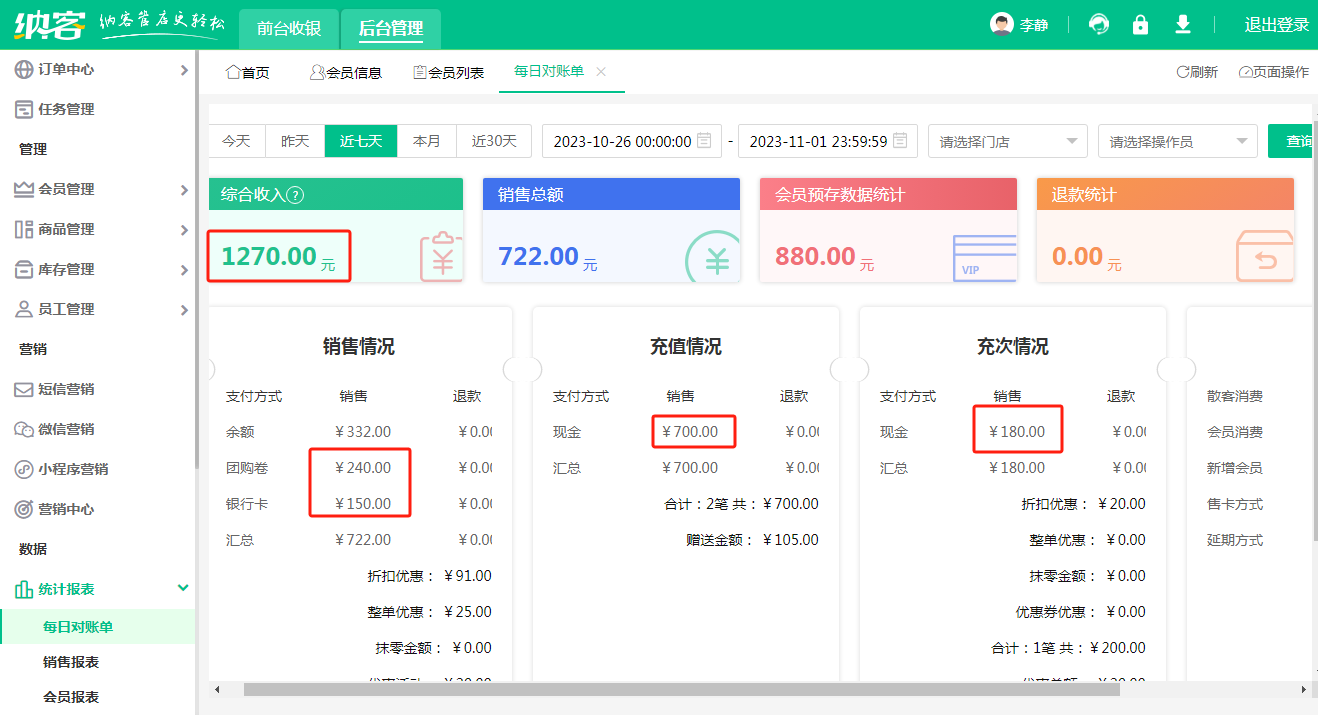
Task: Click the 营销中心 sidebar icon
Action: pyautogui.click(x=25, y=508)
